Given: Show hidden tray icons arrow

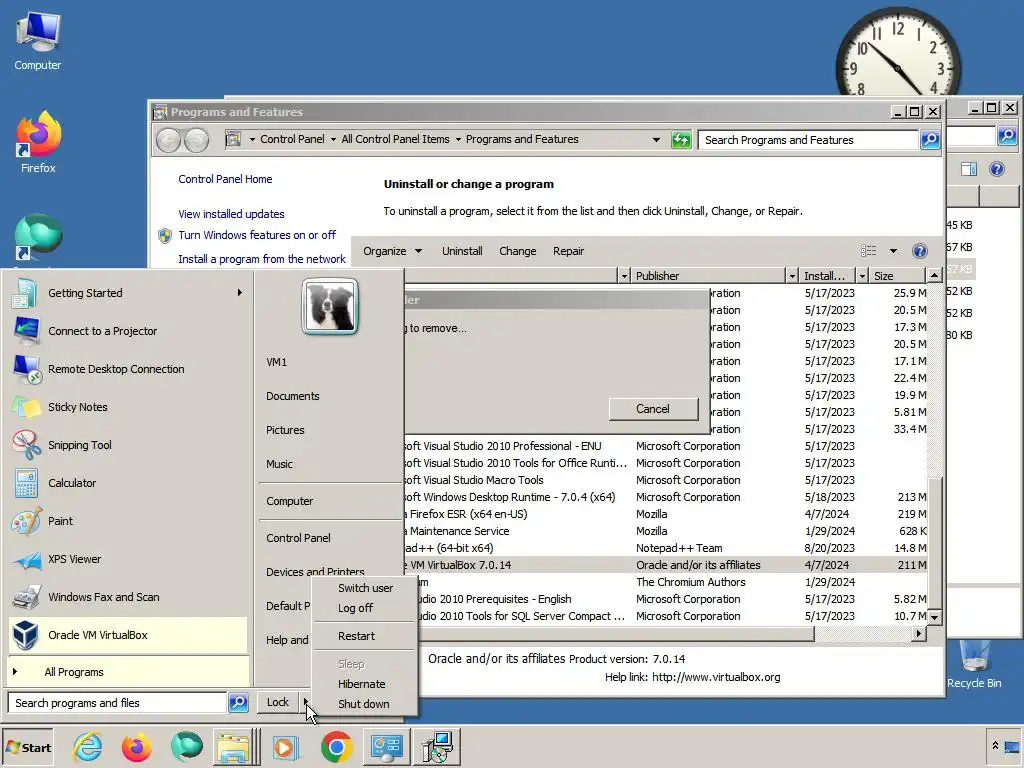Looking at the screenshot, I should click(x=995, y=746).
